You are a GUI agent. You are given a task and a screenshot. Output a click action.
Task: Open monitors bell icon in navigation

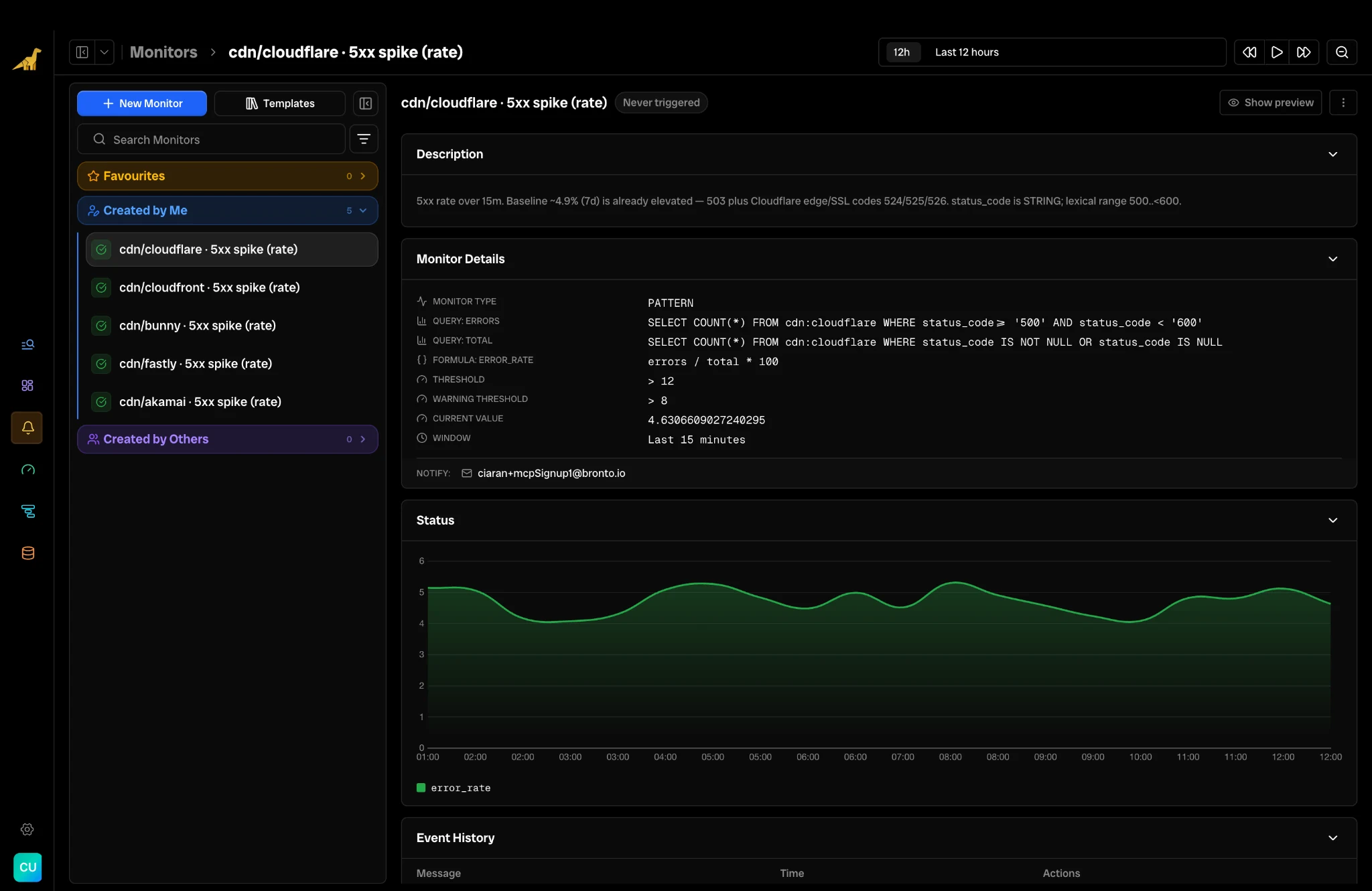27,427
